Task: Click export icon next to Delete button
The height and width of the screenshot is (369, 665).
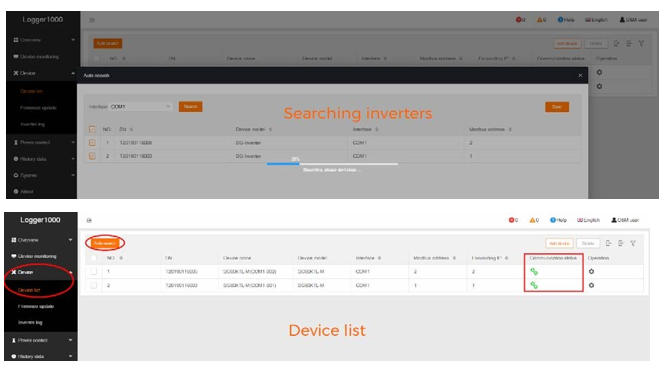Action: point(609,243)
